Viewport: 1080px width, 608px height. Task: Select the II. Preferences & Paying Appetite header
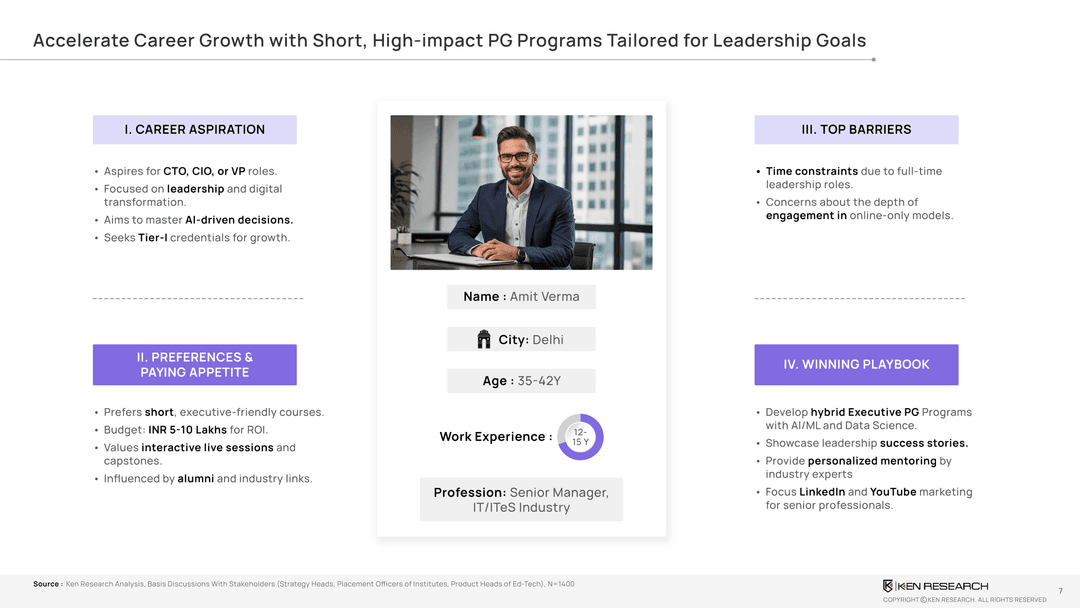coord(195,365)
